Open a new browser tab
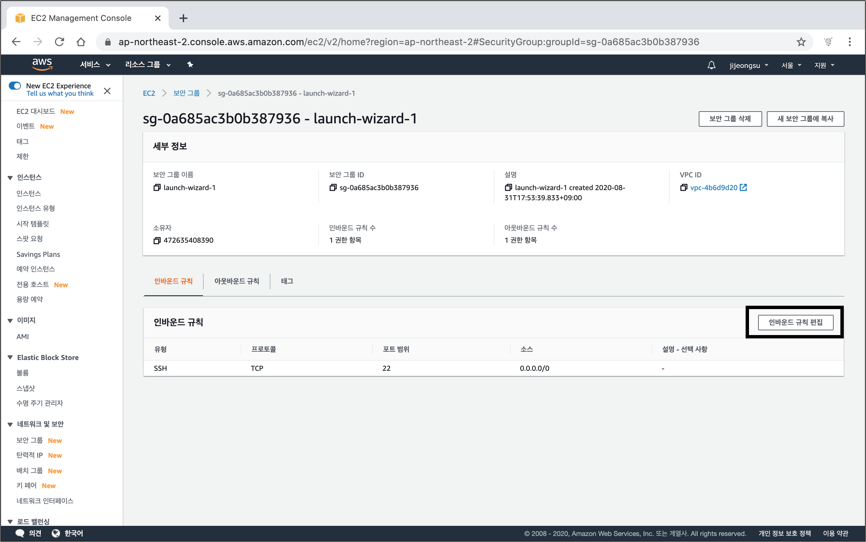 (183, 18)
